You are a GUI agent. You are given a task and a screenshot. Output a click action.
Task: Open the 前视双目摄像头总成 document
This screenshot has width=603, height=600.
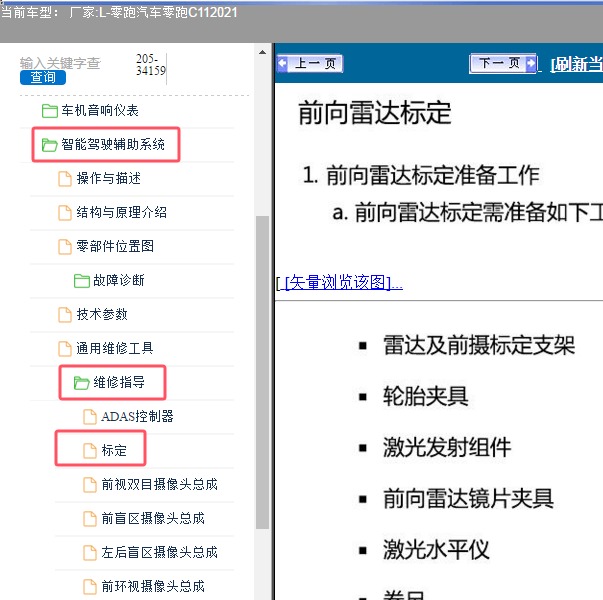tap(160, 484)
